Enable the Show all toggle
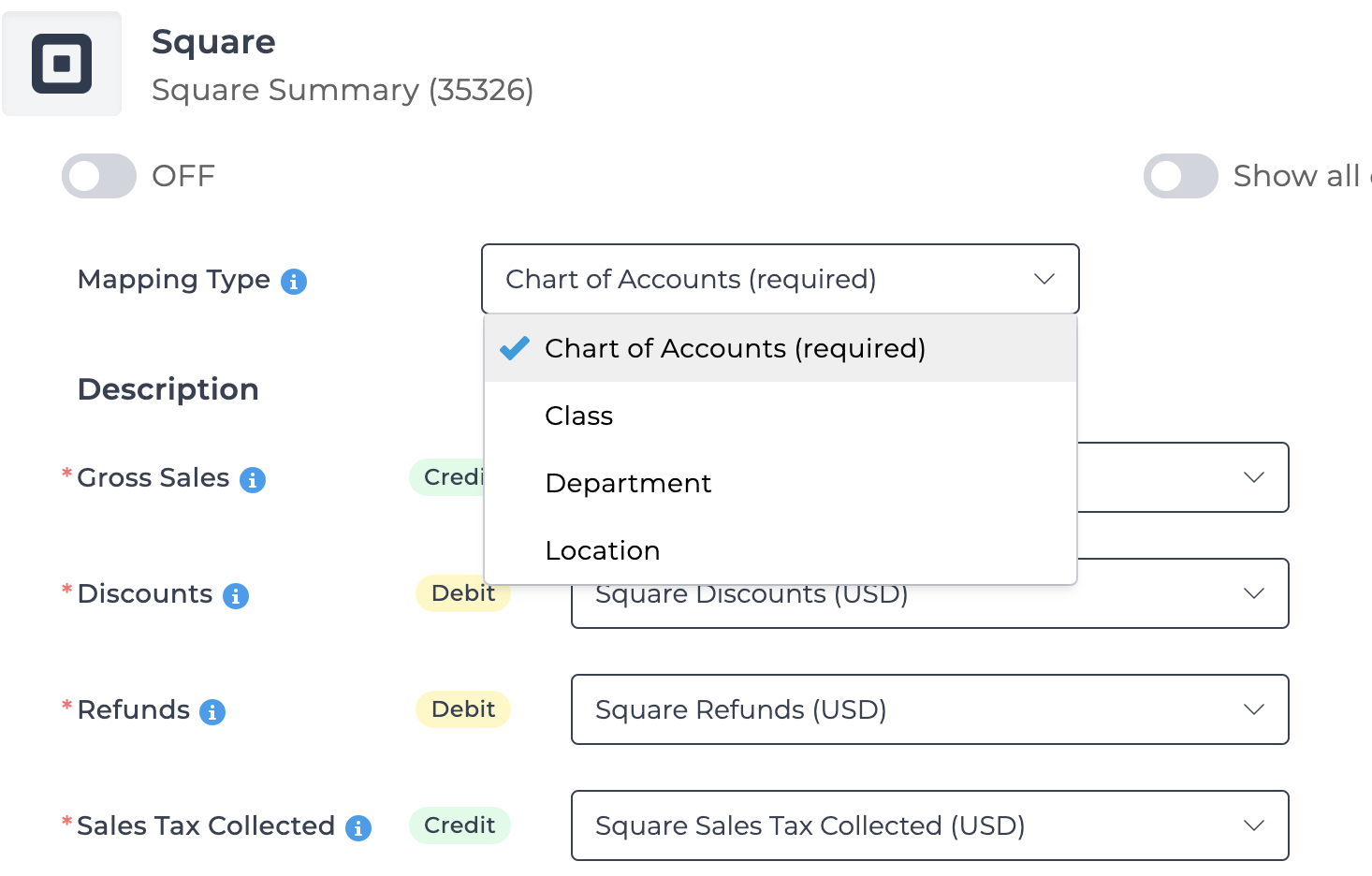The height and width of the screenshot is (876, 1372). pyautogui.click(x=1181, y=176)
